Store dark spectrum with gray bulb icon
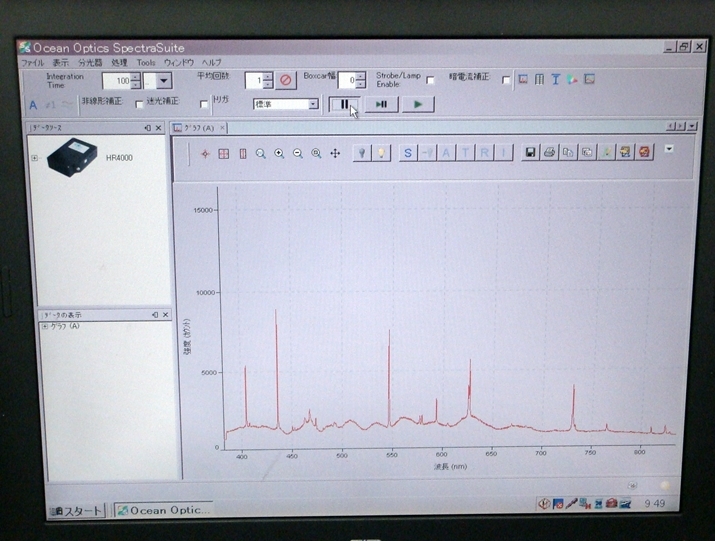 pos(362,153)
